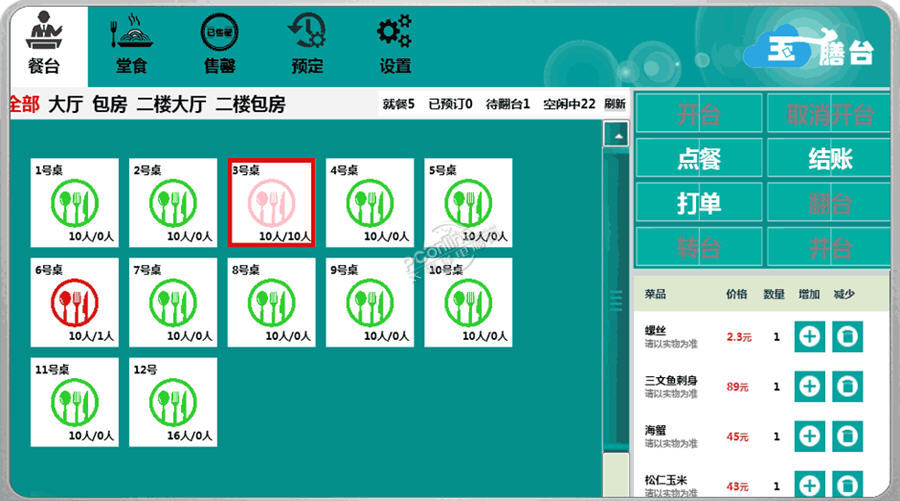The image size is (900, 501).
Task: Increase quantity of 螺丝 dish
Action: pos(809,336)
